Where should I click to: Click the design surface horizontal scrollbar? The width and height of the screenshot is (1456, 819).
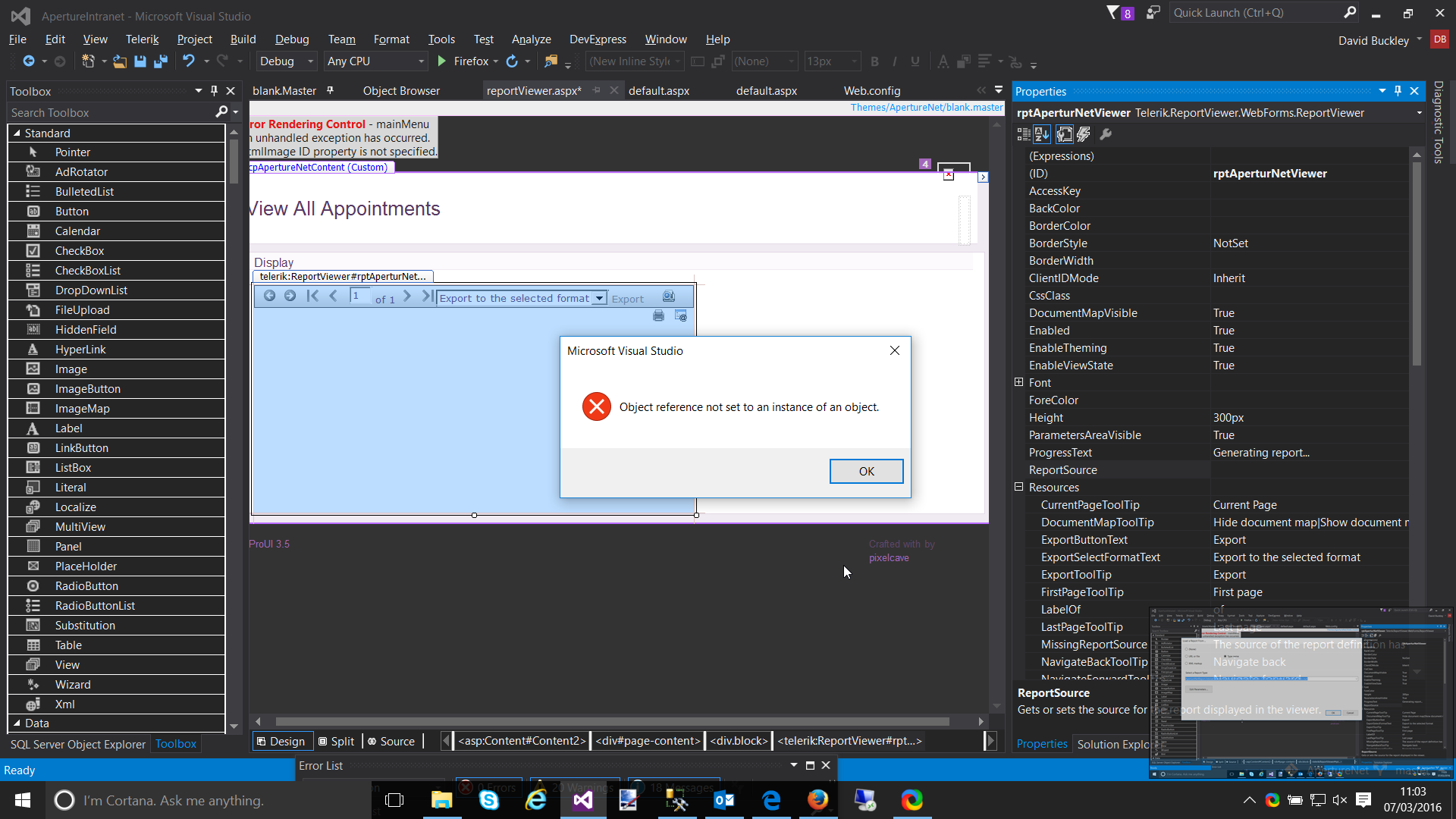(612, 721)
